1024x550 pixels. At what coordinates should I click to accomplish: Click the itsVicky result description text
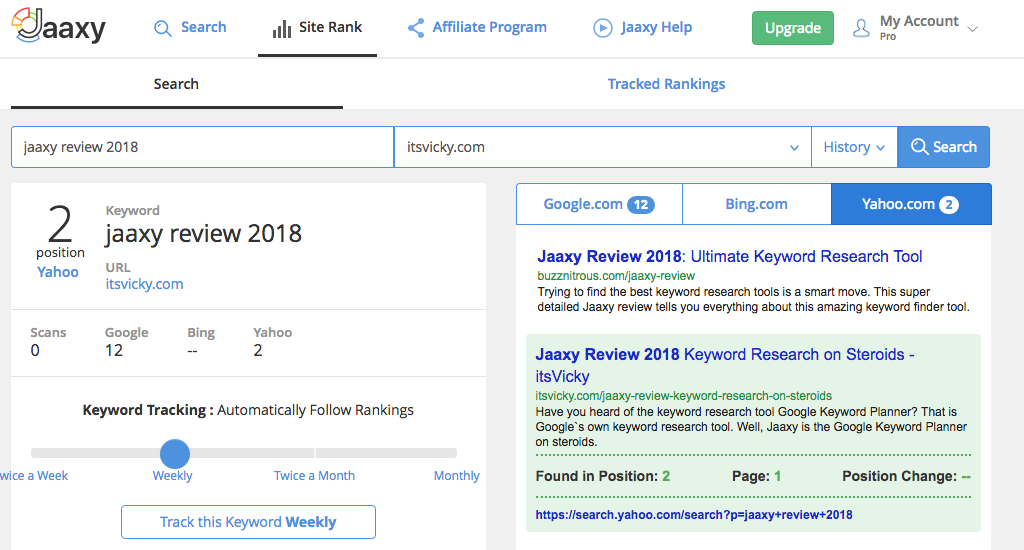coord(751,427)
